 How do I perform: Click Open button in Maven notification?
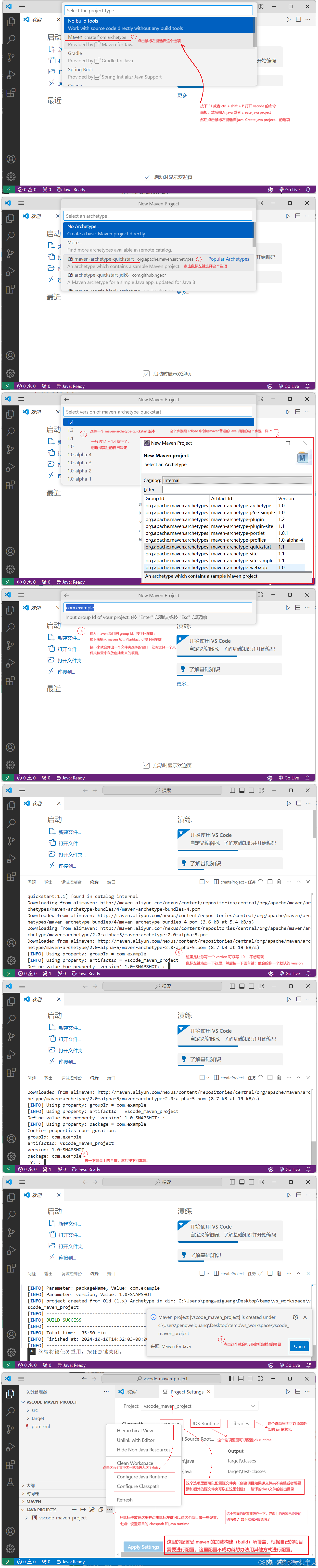299,1346
